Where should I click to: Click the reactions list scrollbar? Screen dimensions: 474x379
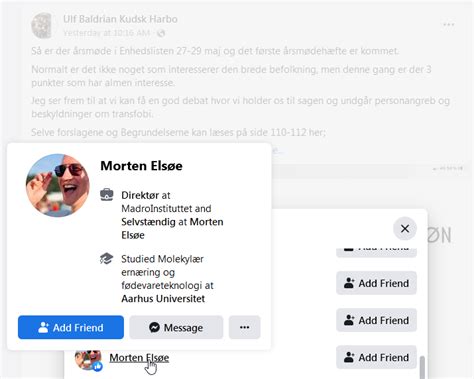pos(422,367)
